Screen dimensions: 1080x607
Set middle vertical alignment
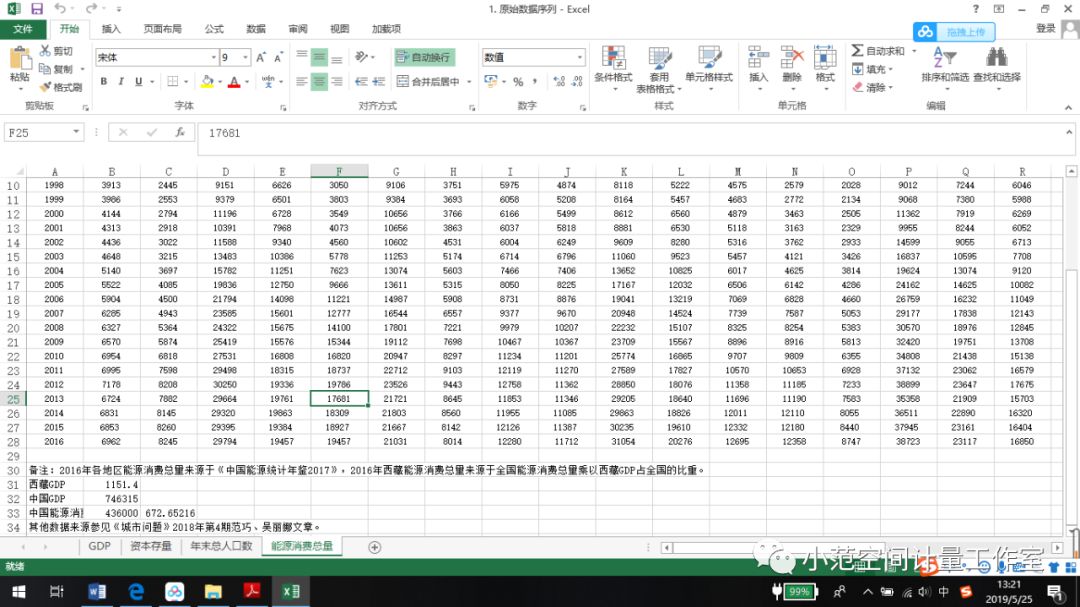click(x=319, y=58)
